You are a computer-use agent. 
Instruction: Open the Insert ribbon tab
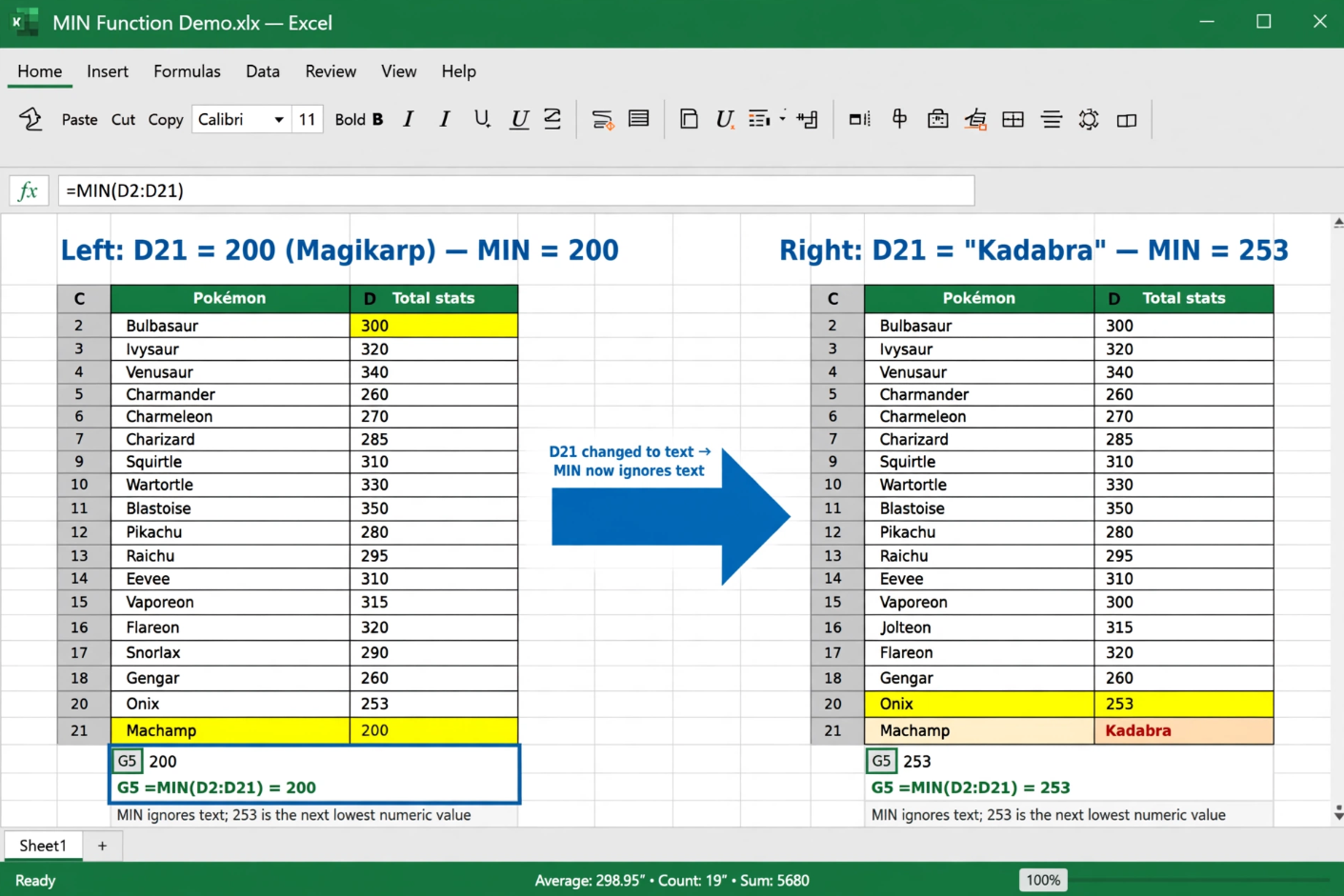(108, 71)
